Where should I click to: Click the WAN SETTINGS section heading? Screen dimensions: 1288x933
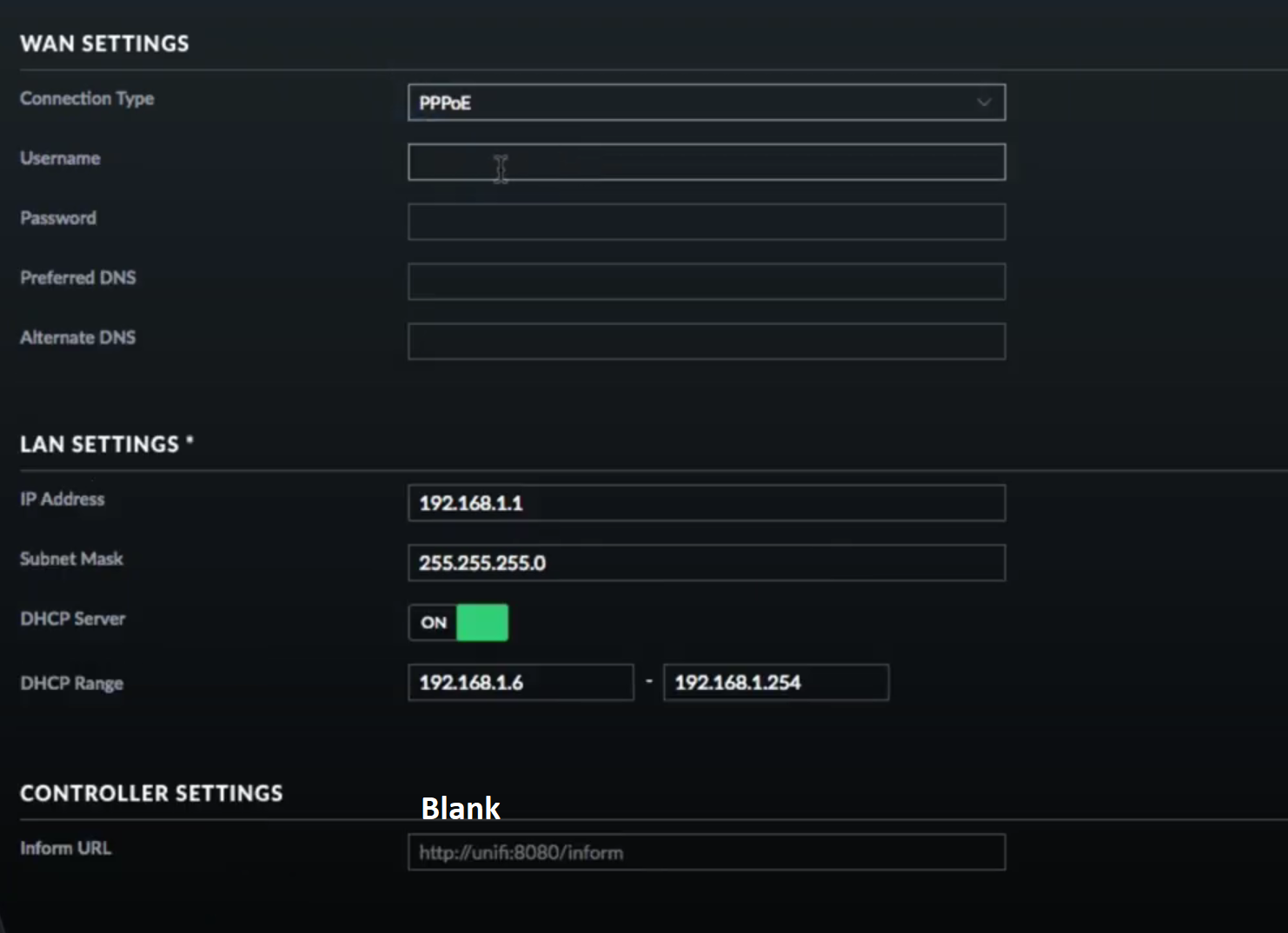coord(104,44)
